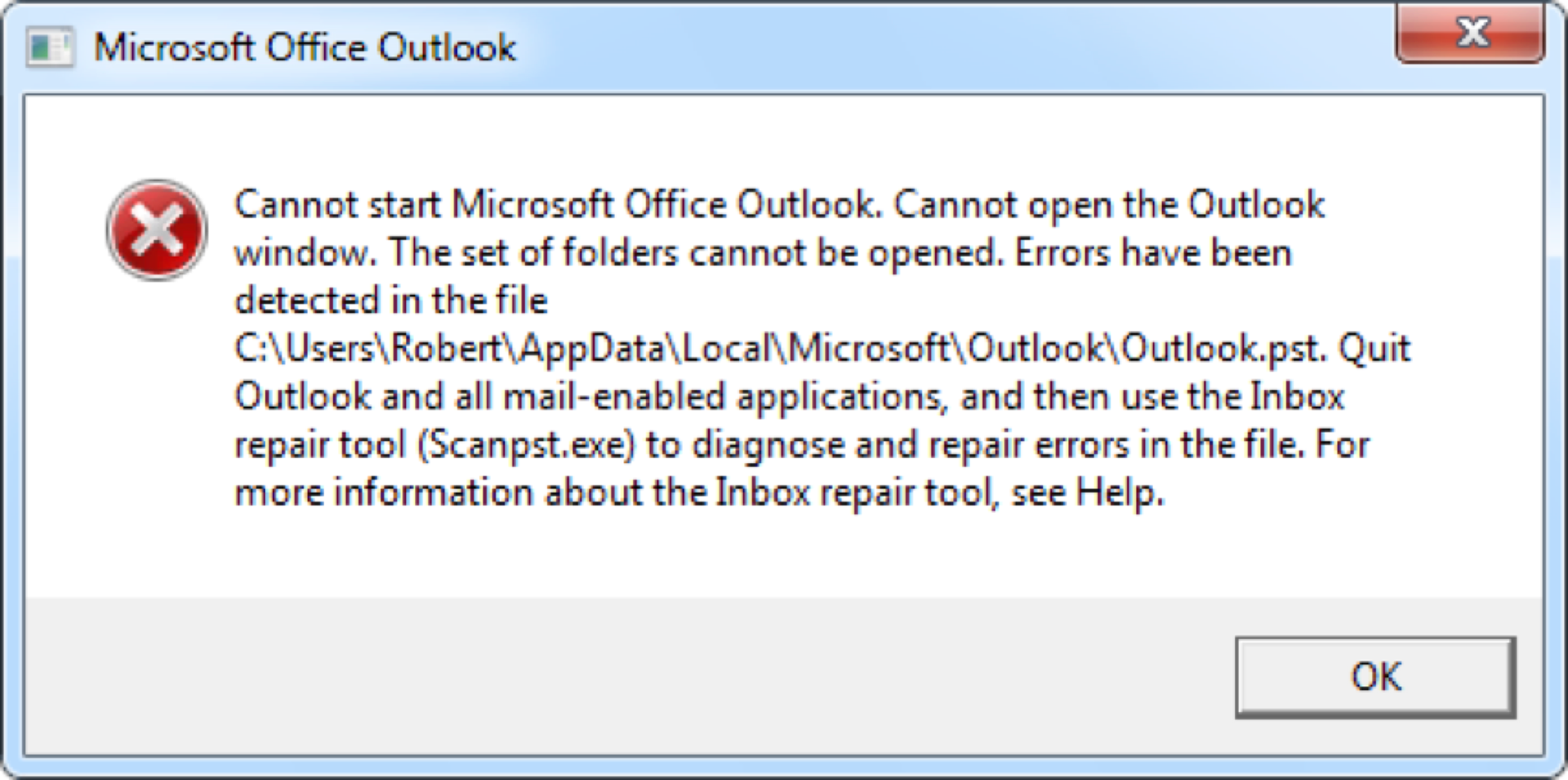The image size is (1568, 780).
Task: Click "mail-enabled applications" in the message
Action: (x=722, y=397)
